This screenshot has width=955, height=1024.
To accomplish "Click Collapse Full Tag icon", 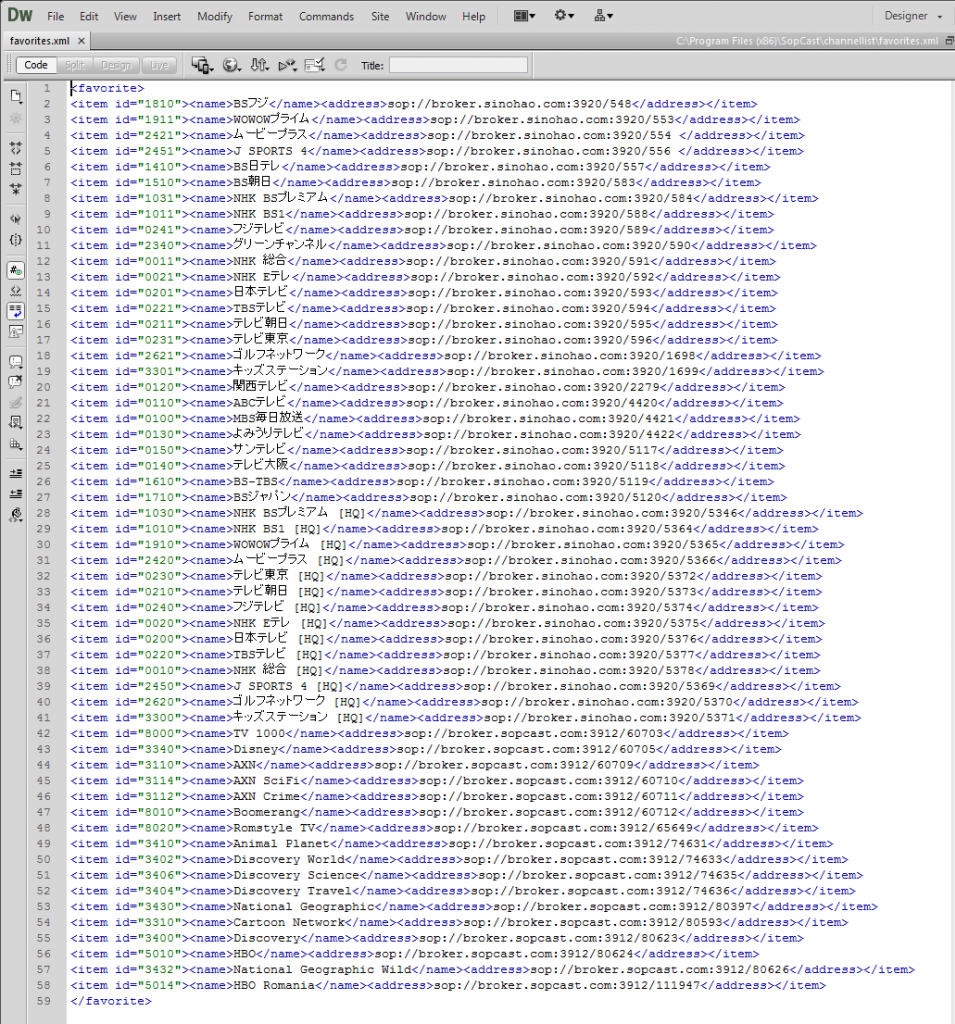I will [x=16, y=145].
